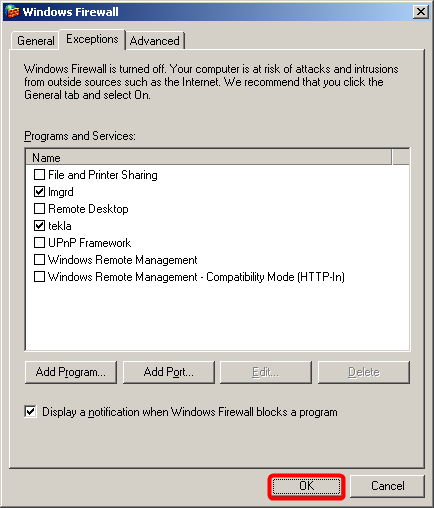Screen dimensions: 434x508
Task: Enable the Remote Desktop exception checkbox
Action: (x=39, y=208)
